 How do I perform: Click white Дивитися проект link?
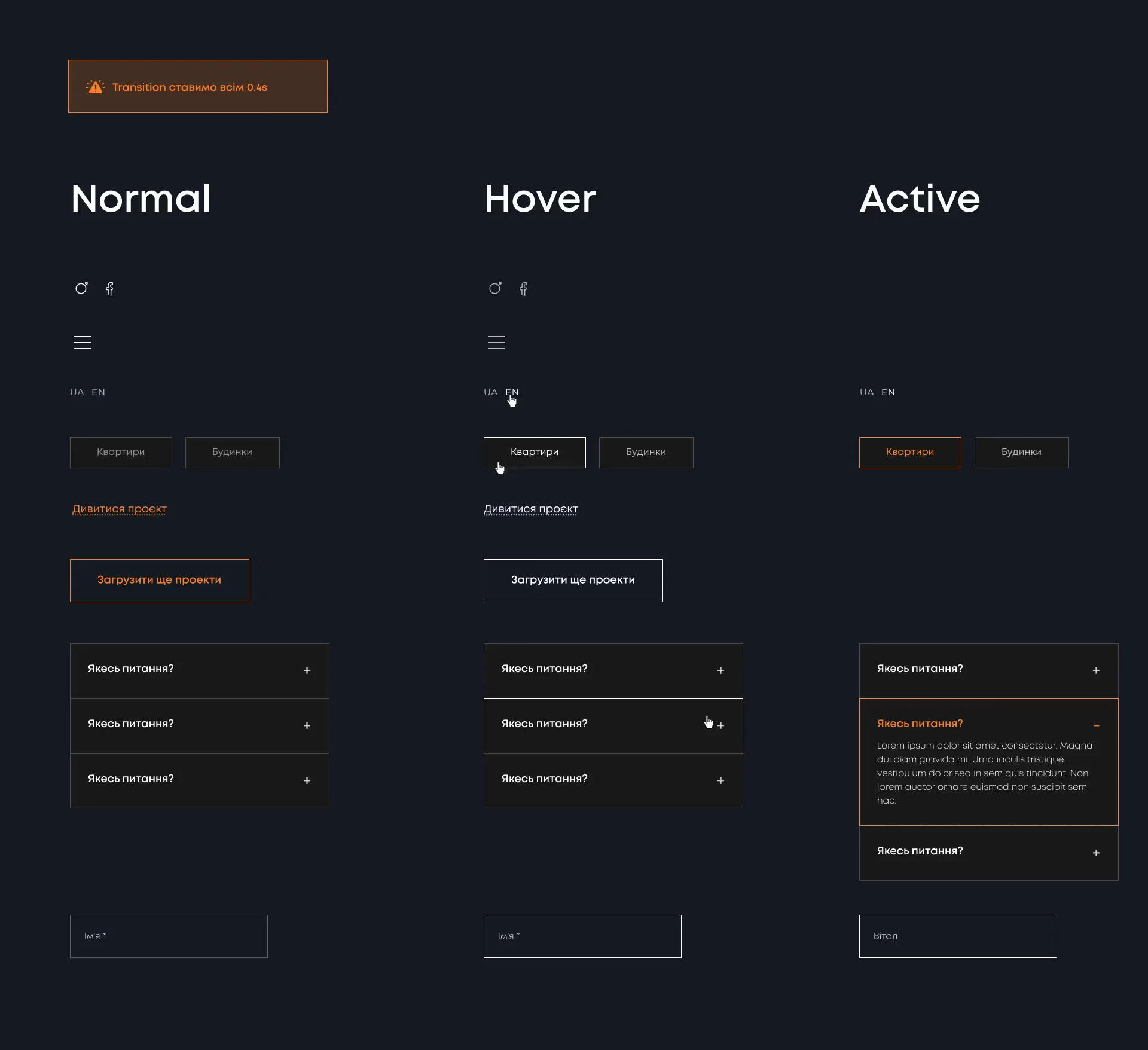point(530,509)
